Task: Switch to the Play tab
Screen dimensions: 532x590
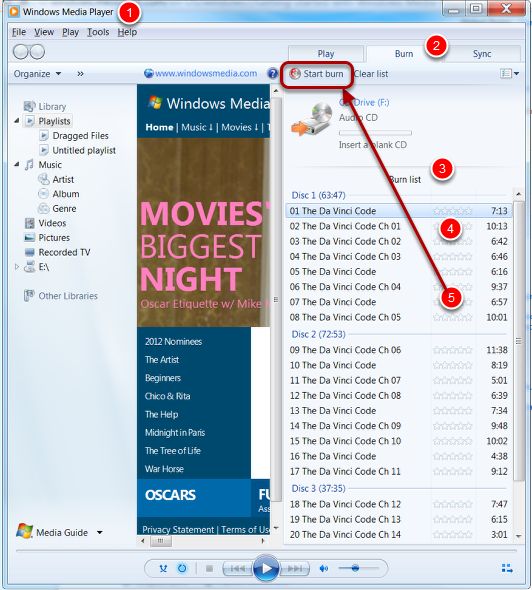Action: pos(326,54)
